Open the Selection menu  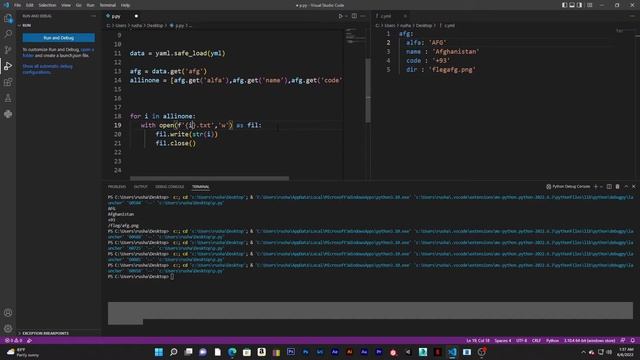47,5
